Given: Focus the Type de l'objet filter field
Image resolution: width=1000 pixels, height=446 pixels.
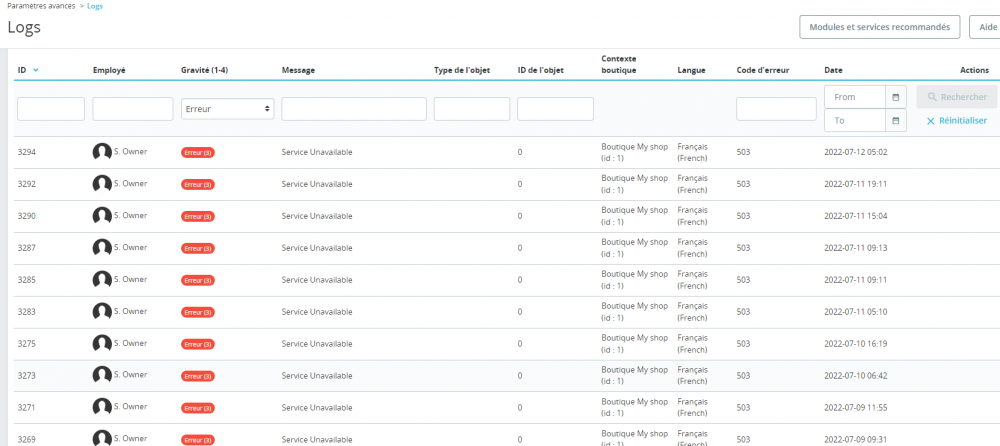Looking at the screenshot, I should tap(472, 109).
